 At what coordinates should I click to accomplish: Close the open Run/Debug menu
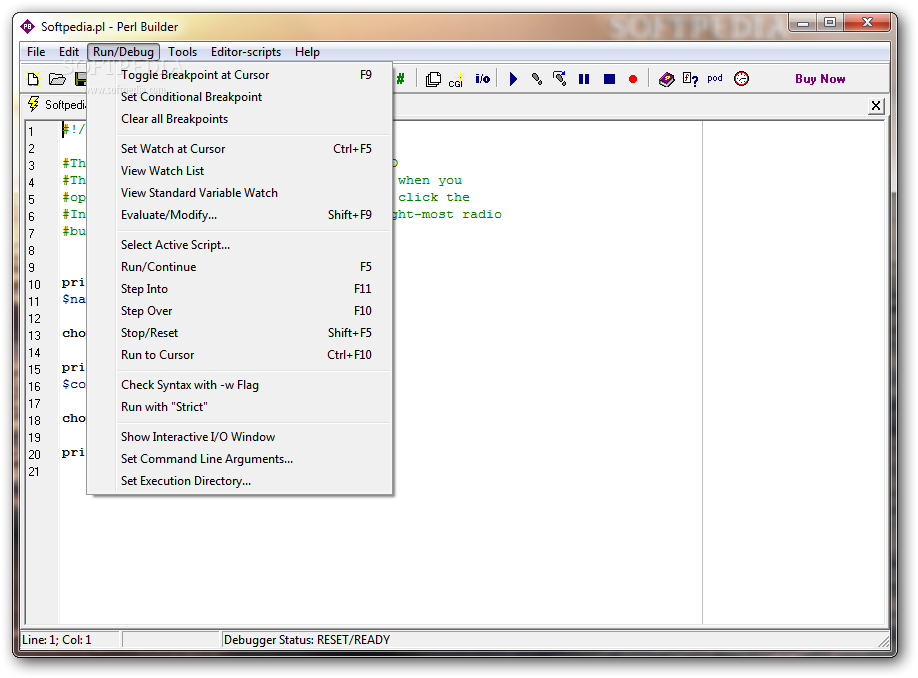123,52
